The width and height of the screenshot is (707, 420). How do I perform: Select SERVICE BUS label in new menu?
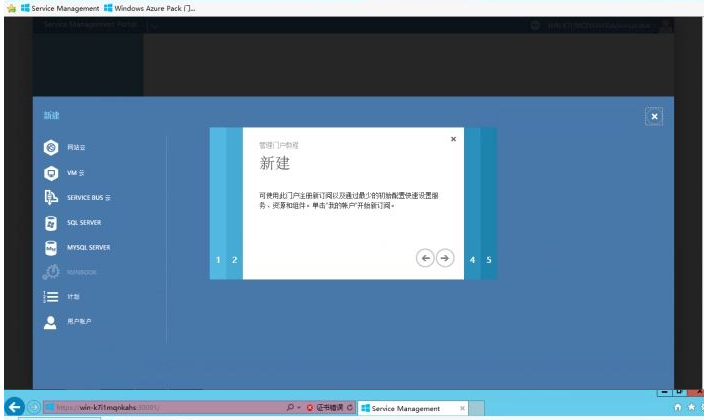pos(89,198)
